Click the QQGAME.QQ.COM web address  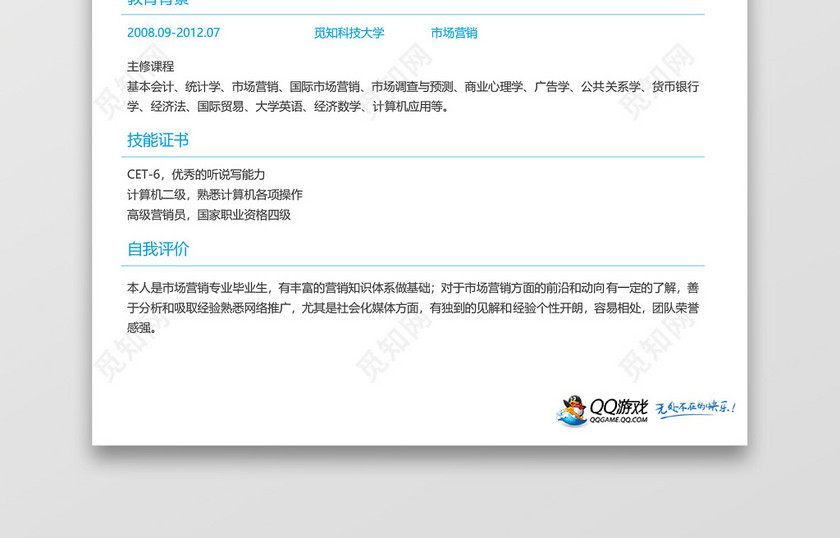click(x=619, y=420)
